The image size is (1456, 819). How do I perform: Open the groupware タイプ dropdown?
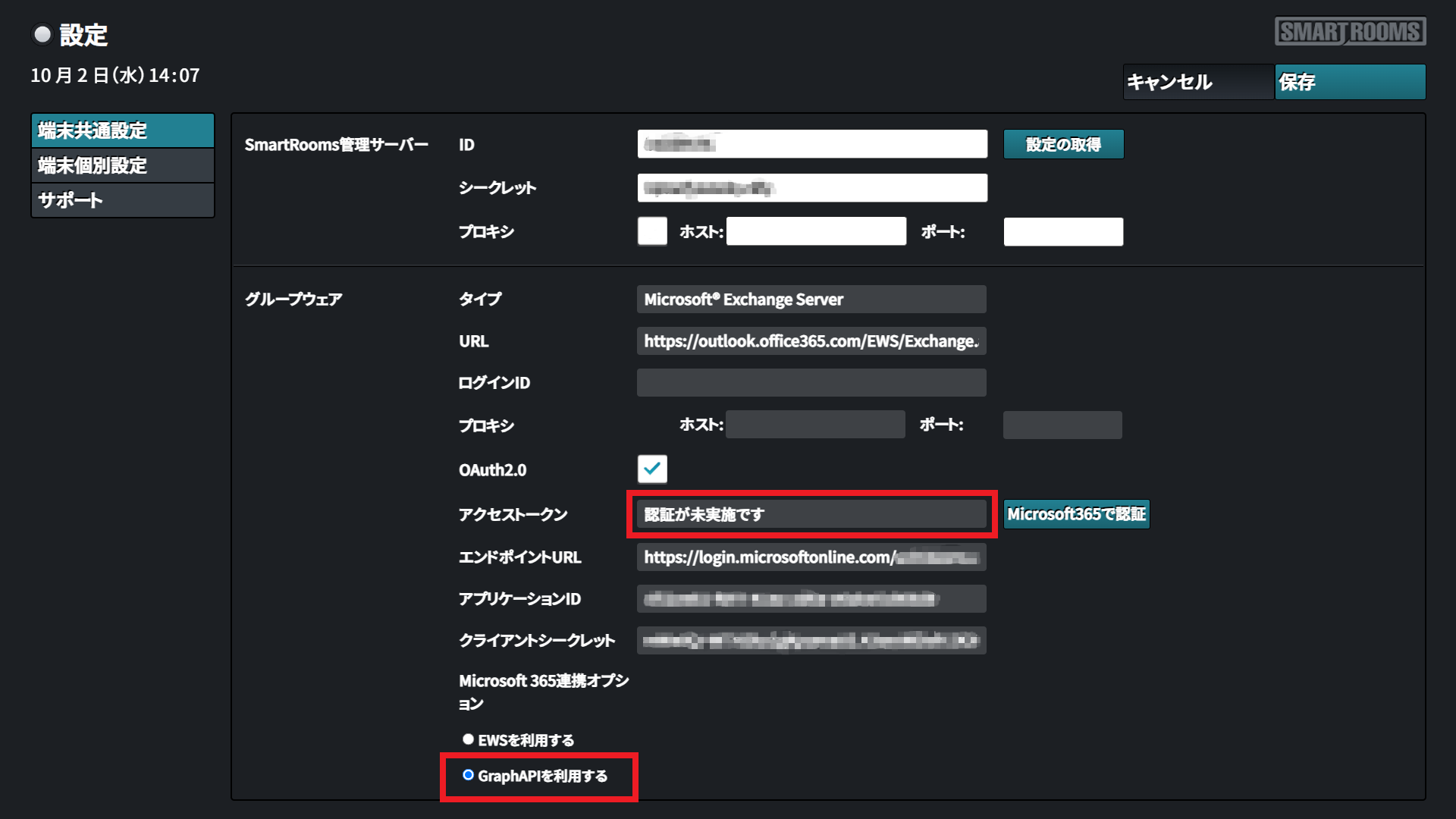[x=811, y=300]
